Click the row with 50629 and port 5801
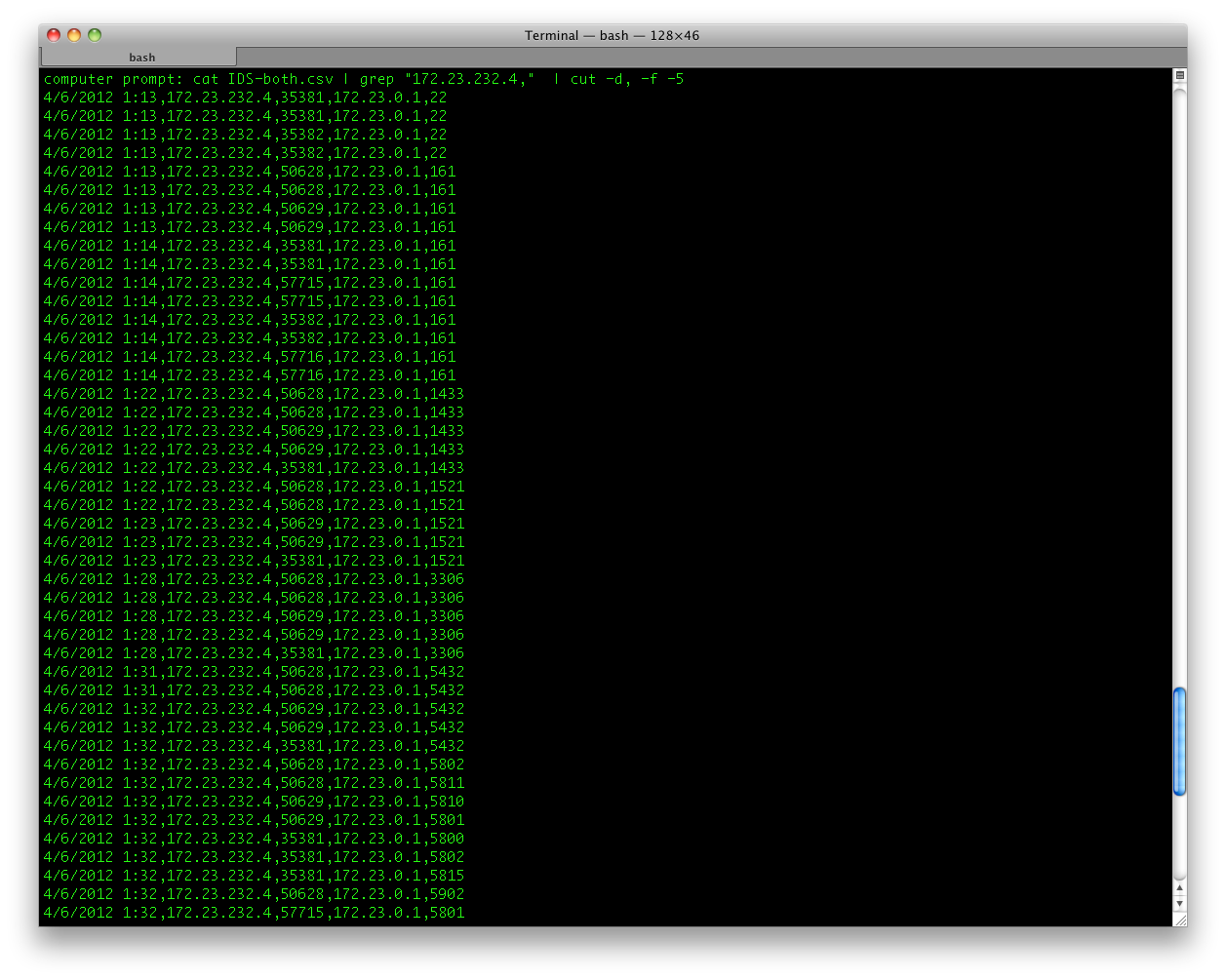 click(254, 820)
